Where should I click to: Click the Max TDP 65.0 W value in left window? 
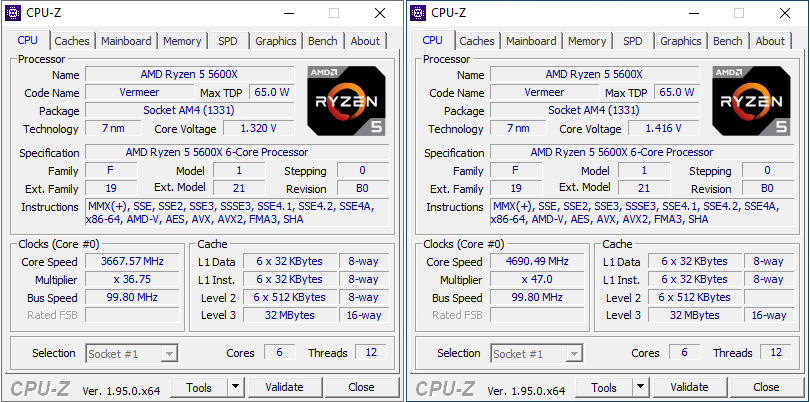[272, 92]
